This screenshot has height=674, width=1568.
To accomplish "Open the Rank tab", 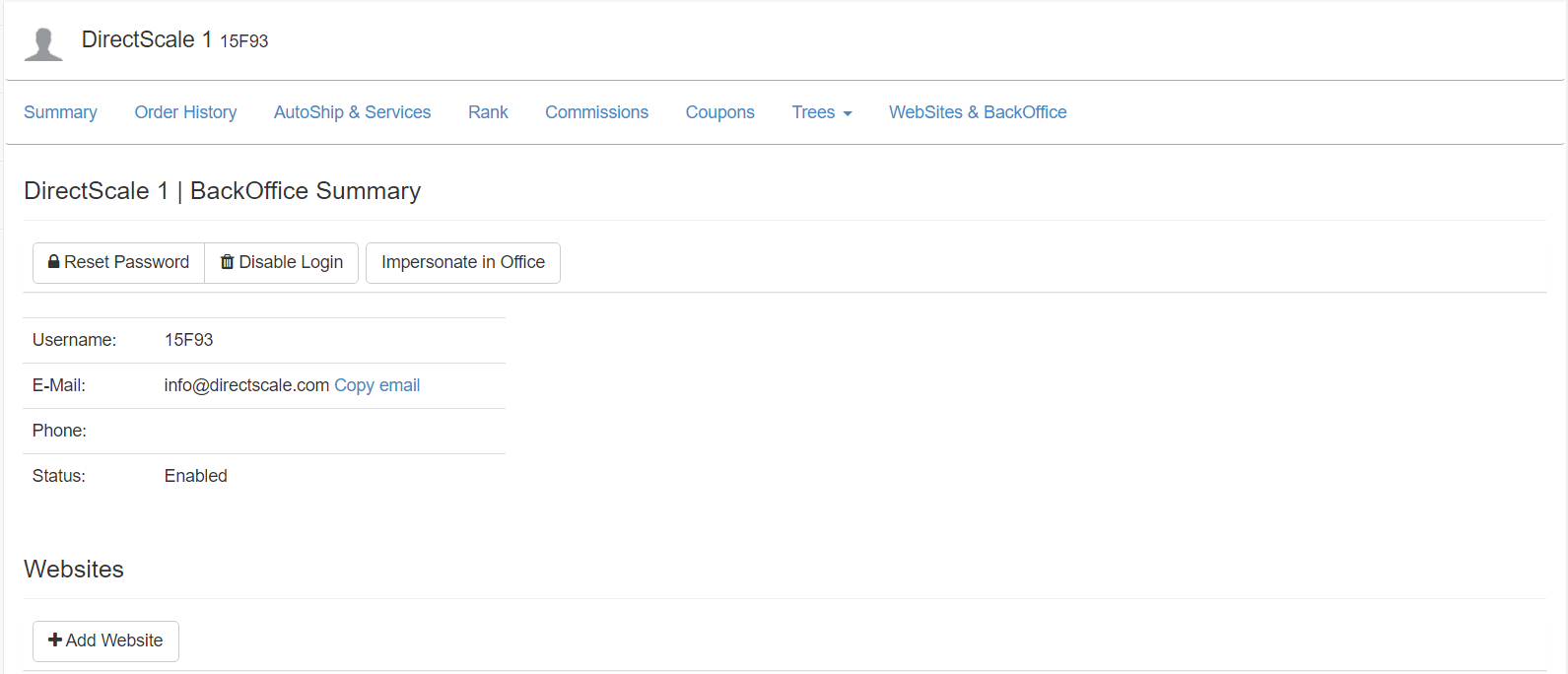I will [488, 112].
